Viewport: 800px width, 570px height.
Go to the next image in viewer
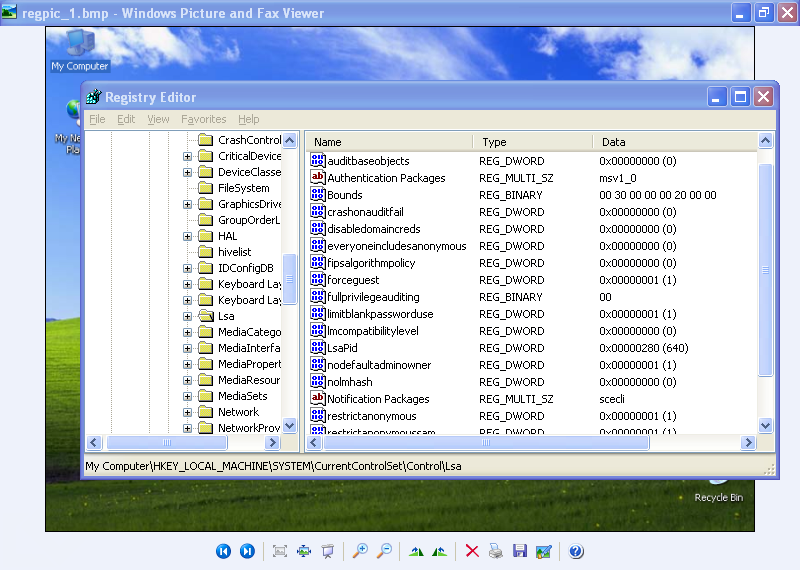(x=247, y=551)
